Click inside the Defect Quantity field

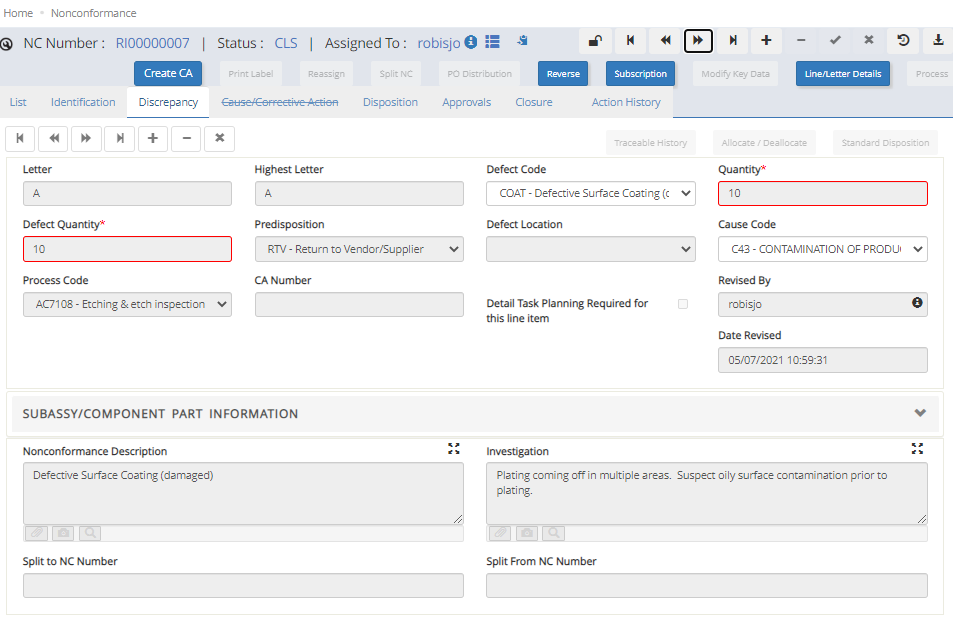coord(127,249)
